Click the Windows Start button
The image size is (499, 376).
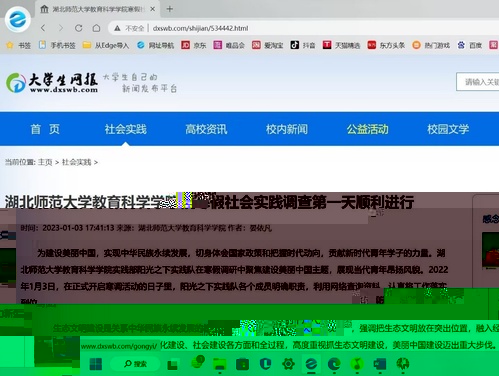click(x=96, y=364)
